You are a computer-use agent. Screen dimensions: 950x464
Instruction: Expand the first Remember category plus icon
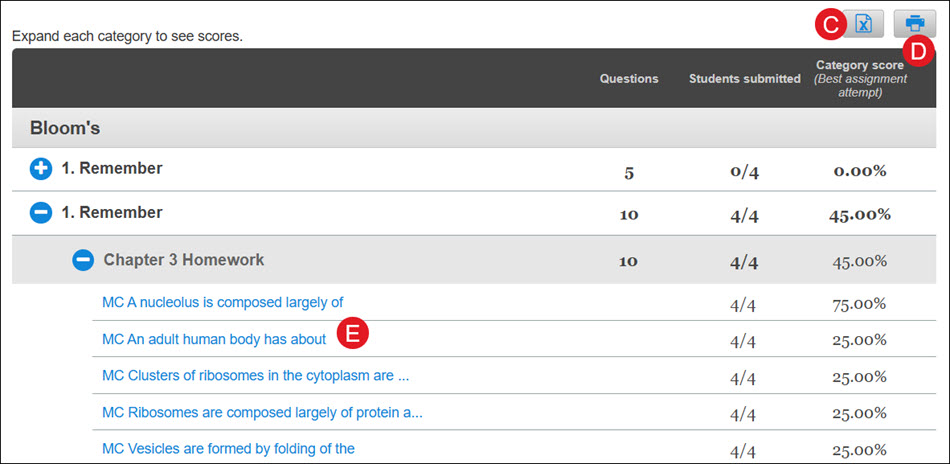pyautogui.click(x=41, y=170)
